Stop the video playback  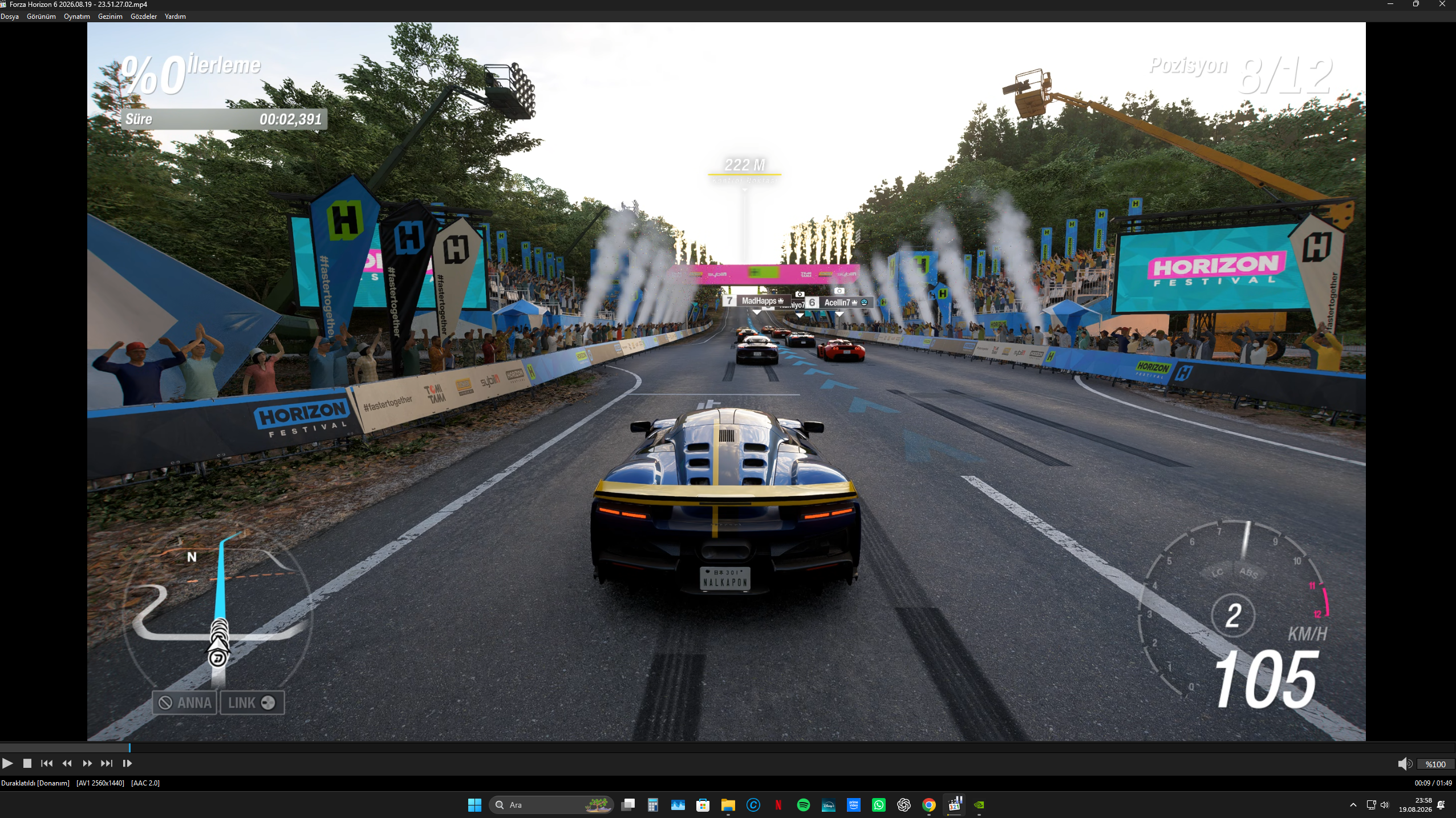coord(27,763)
